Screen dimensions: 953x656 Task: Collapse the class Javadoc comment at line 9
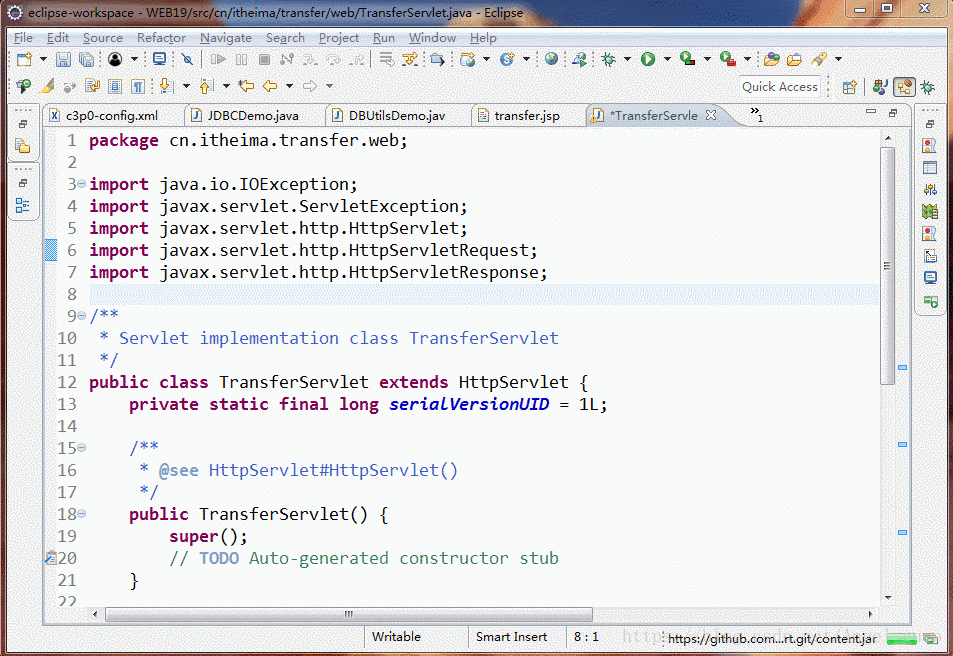click(81, 316)
